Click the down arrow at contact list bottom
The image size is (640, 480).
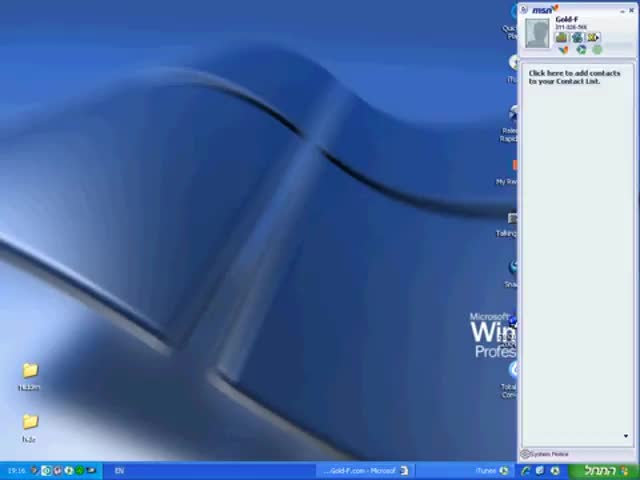[626, 436]
